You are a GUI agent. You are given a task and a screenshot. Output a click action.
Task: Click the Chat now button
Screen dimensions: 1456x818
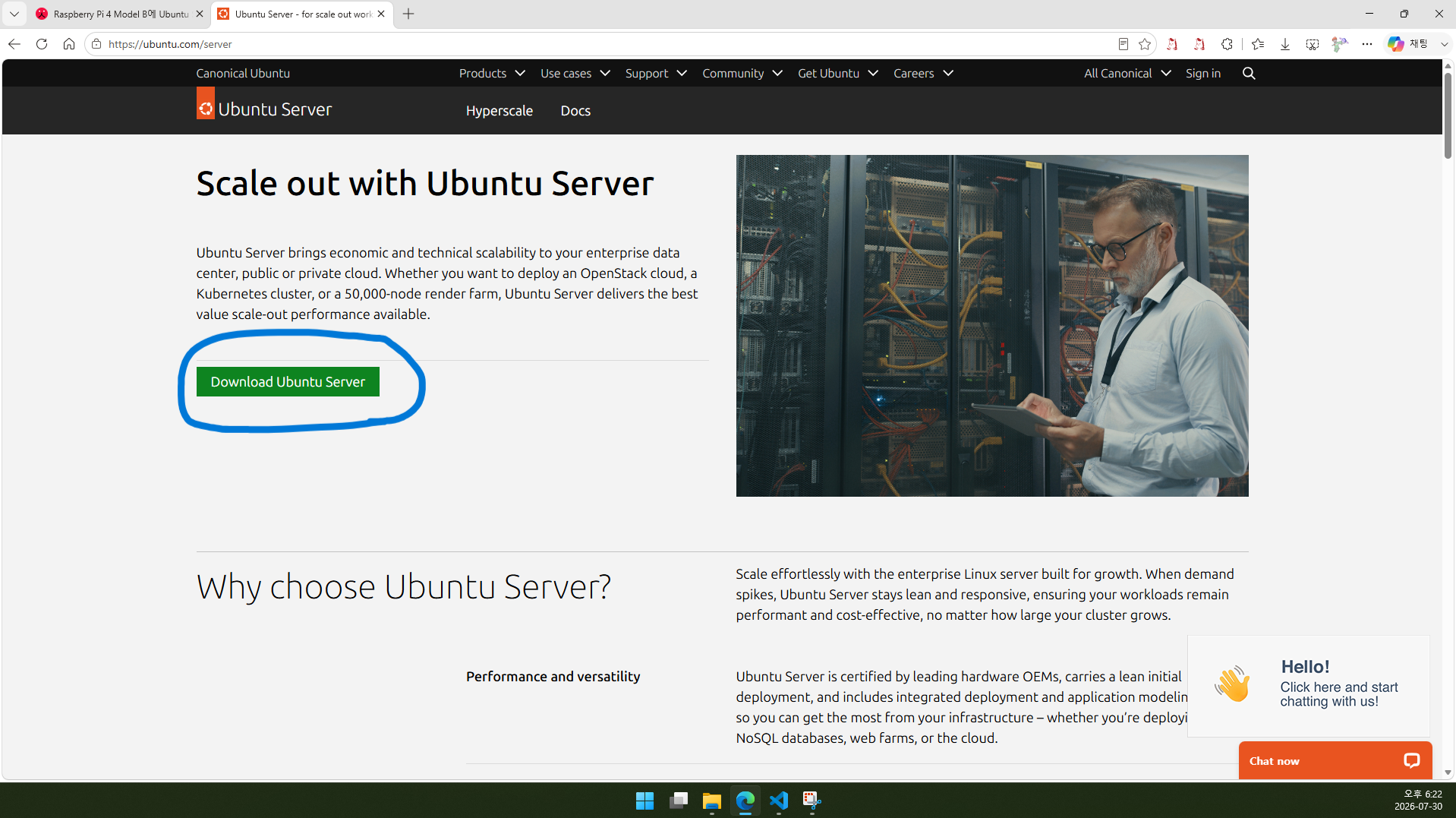coord(1335,760)
